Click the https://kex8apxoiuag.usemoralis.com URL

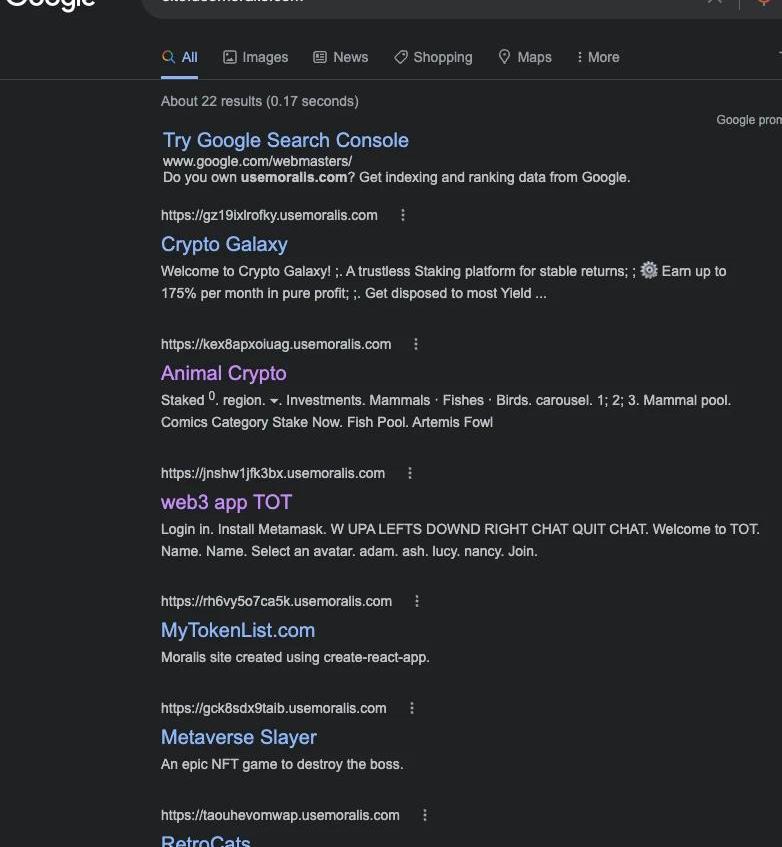(x=276, y=344)
